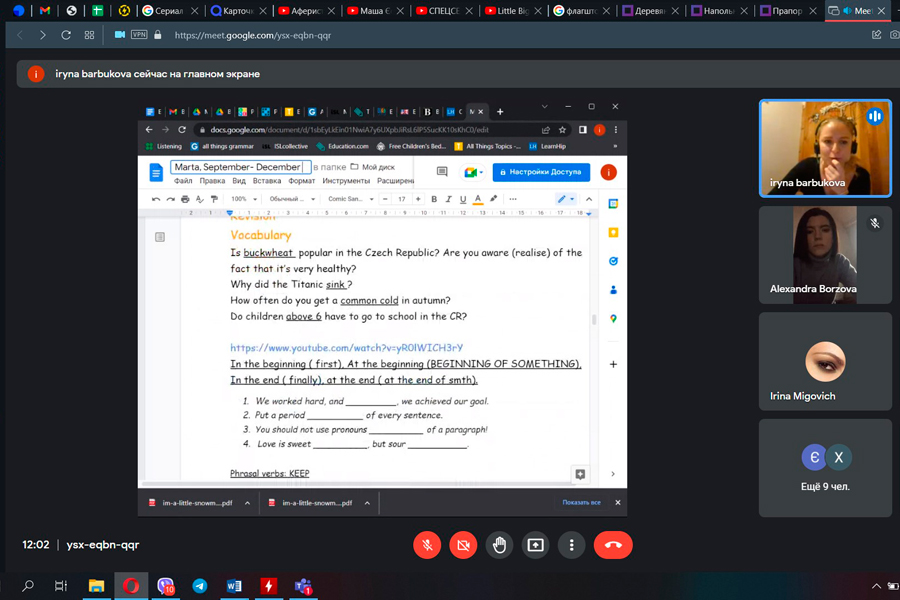Open Telegram from the Windows taskbar
The width and height of the screenshot is (900, 600).
(x=200, y=586)
